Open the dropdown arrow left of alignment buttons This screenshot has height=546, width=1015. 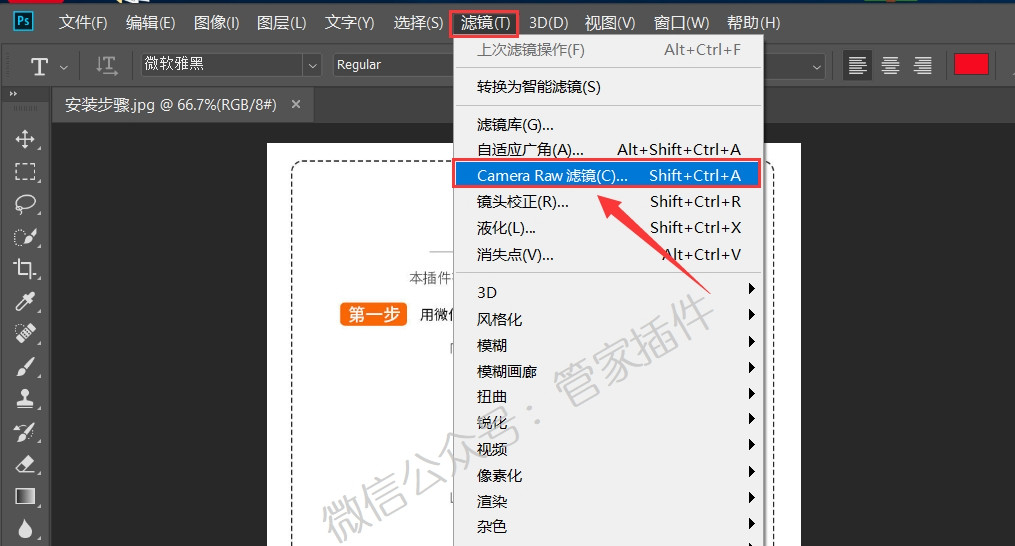click(817, 66)
